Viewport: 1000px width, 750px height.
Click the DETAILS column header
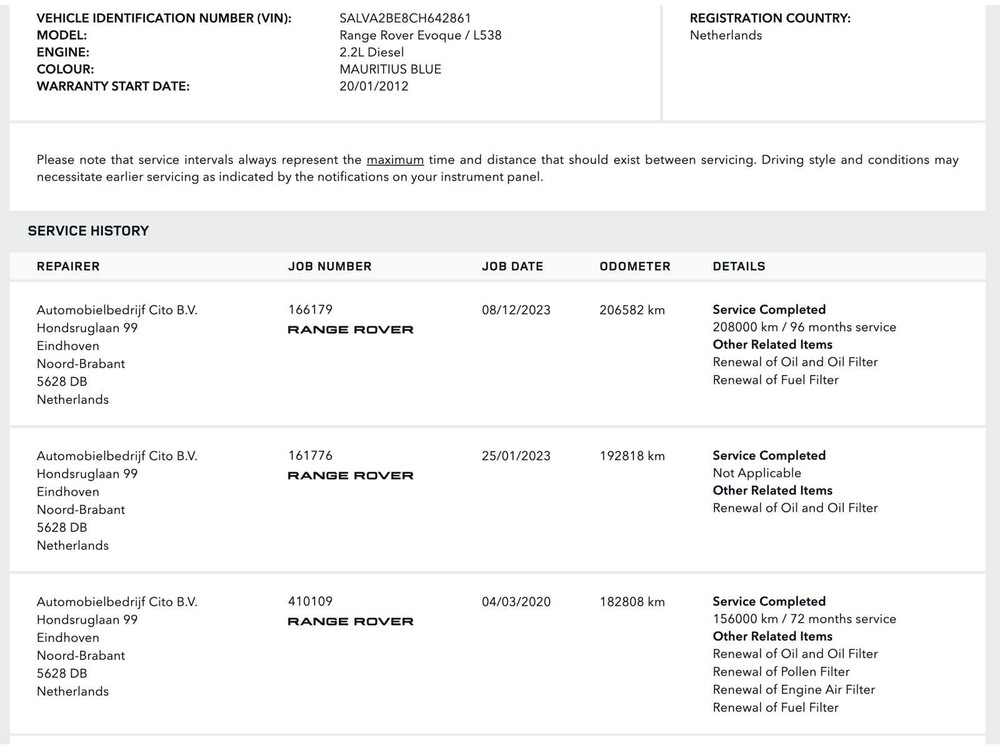[739, 267]
